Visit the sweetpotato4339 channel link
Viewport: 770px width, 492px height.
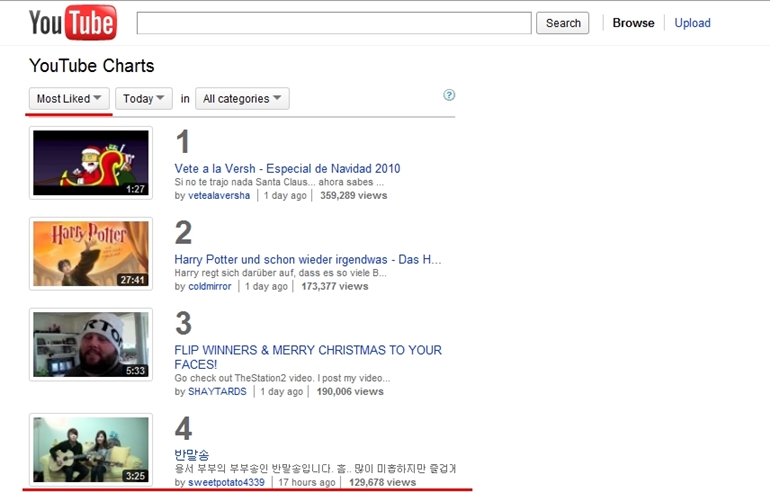pyautogui.click(x=226, y=482)
